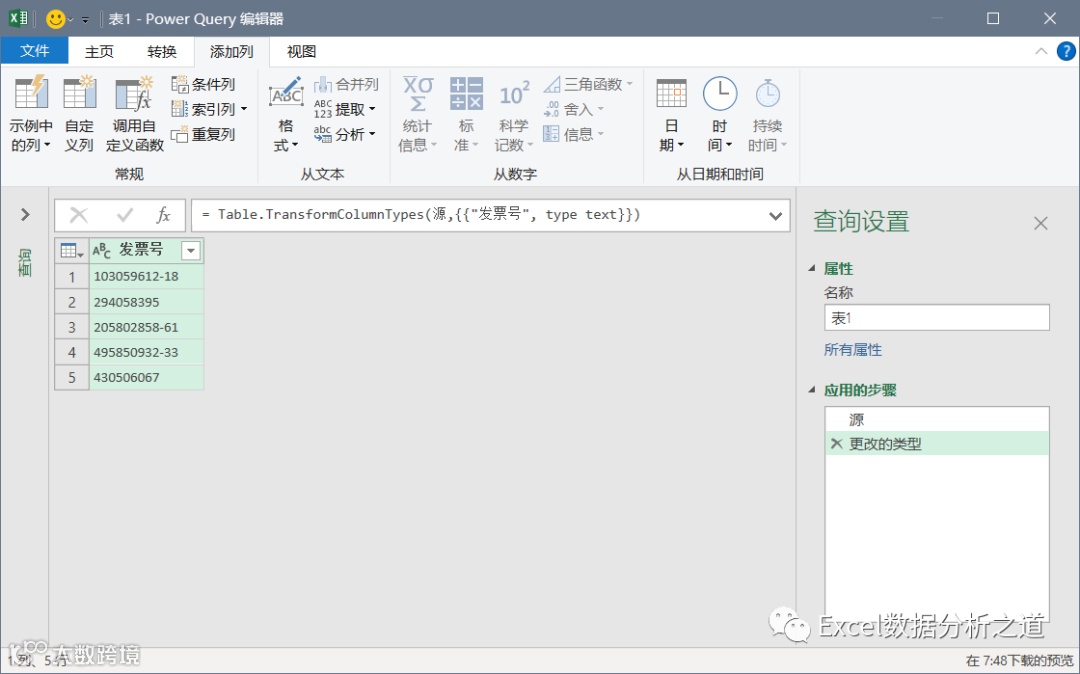Open Statistics (统计信息) menu
This screenshot has width=1080, height=674.
pyautogui.click(x=417, y=114)
